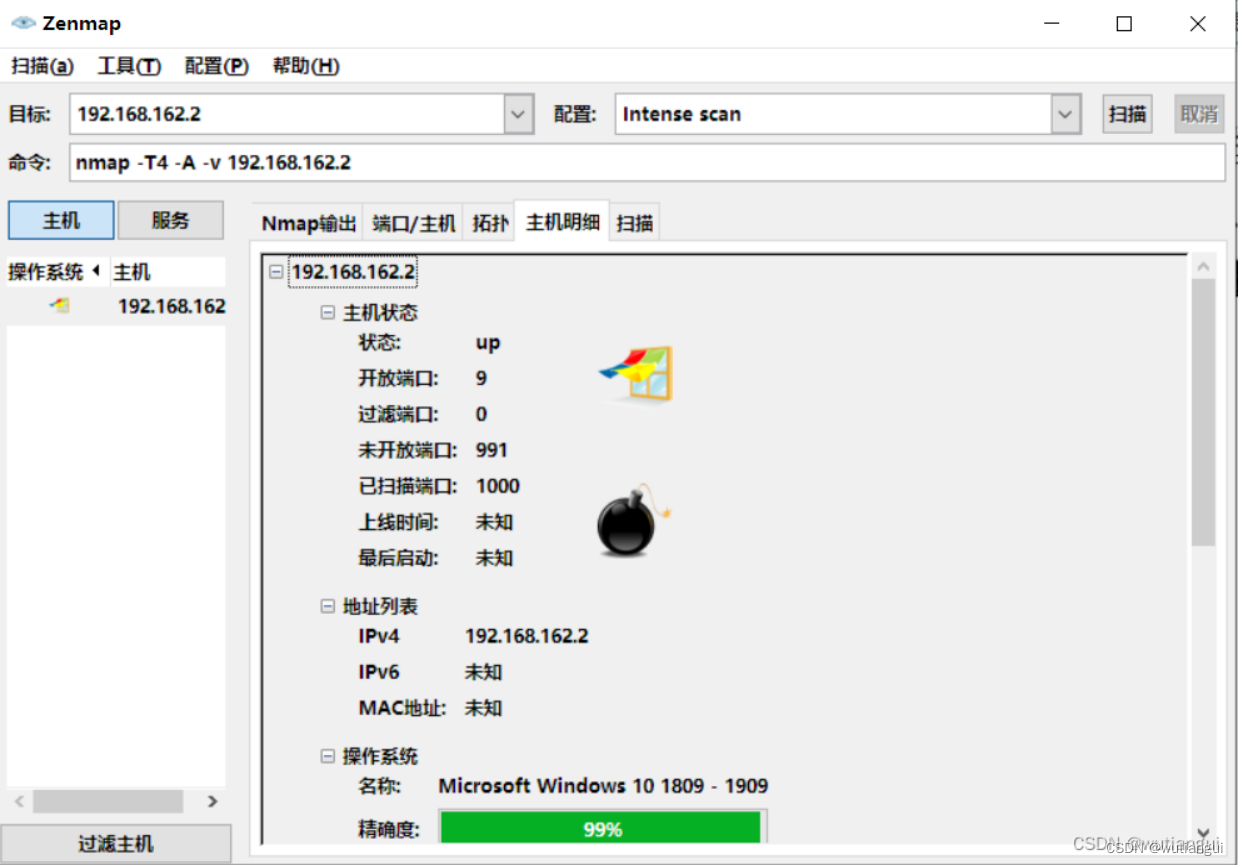This screenshot has height=865, width=1238.
Task: Click the MAC地址 label
Action: click(x=403, y=708)
